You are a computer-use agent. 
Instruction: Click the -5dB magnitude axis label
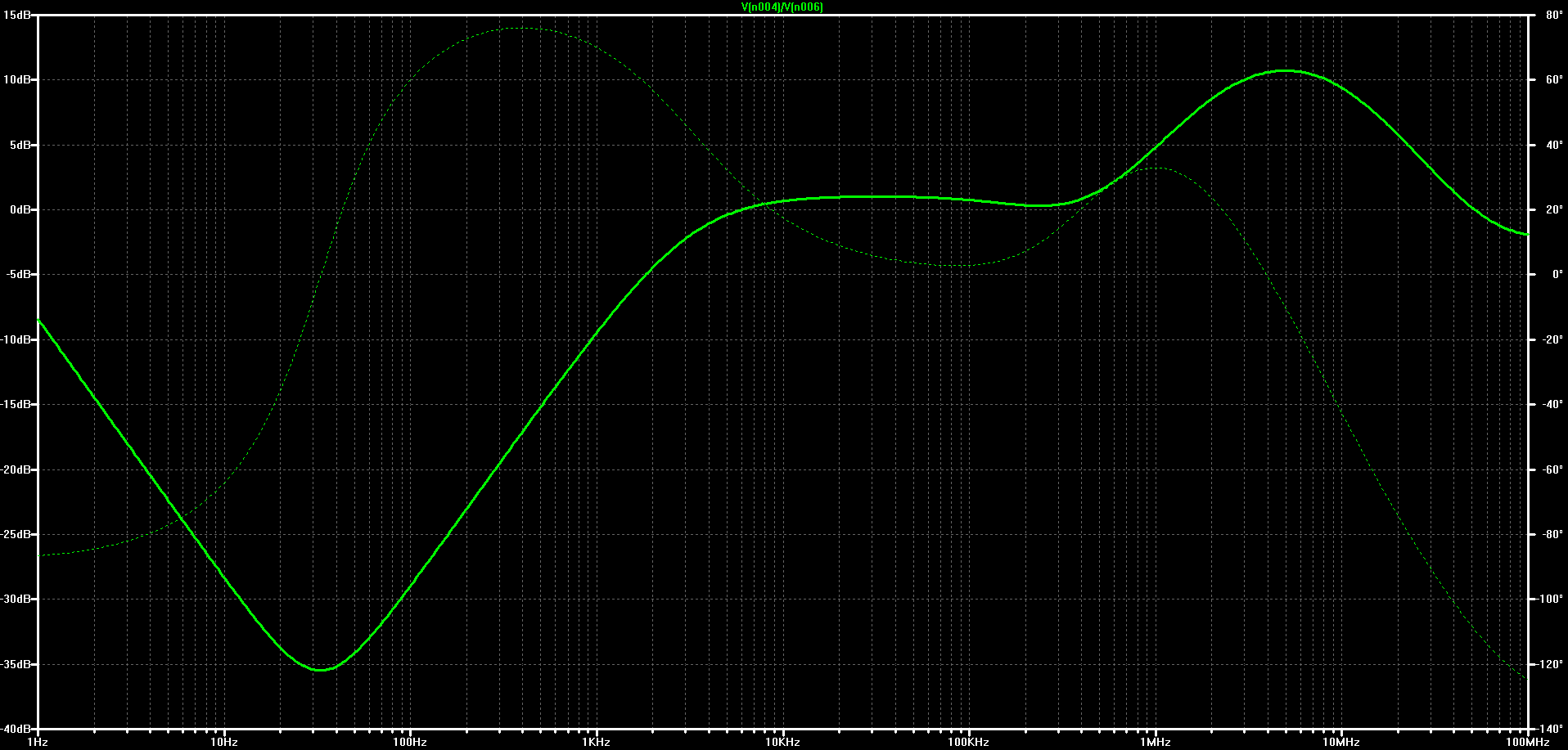pos(18,274)
